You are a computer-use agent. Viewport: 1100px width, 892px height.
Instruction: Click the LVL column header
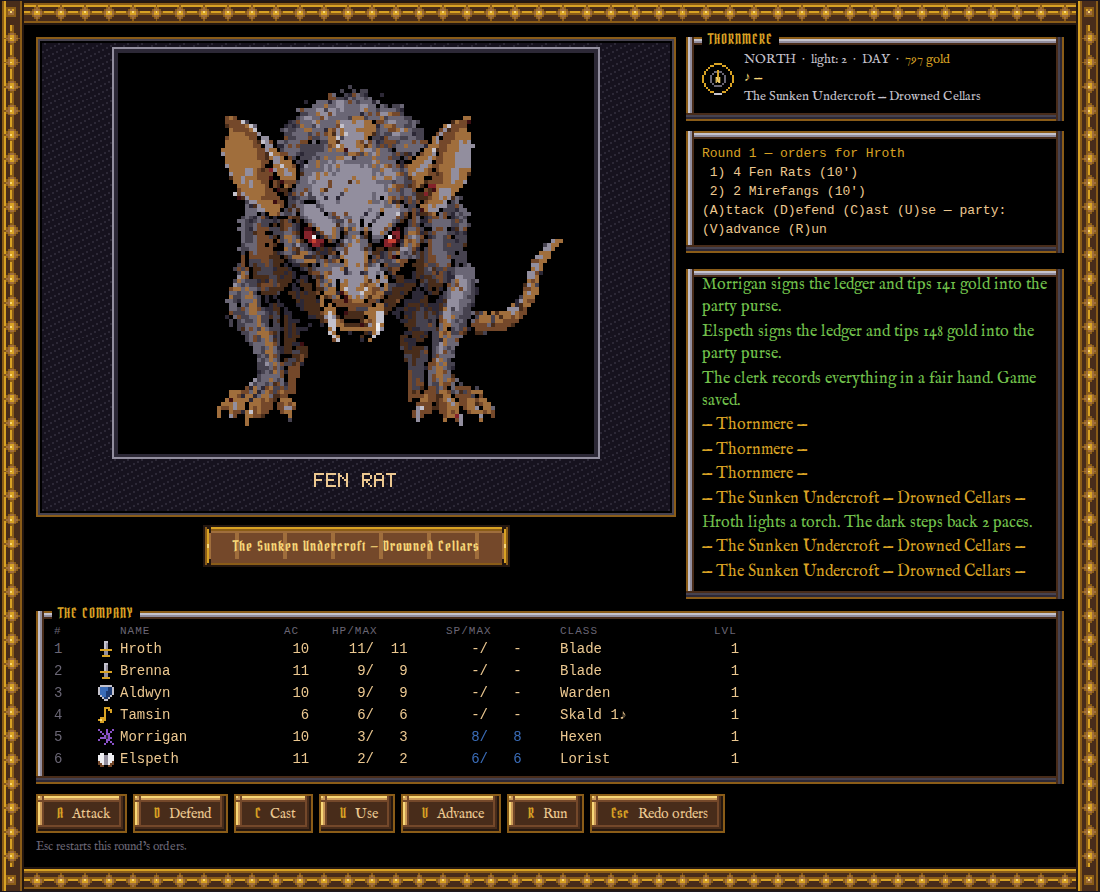click(725, 630)
